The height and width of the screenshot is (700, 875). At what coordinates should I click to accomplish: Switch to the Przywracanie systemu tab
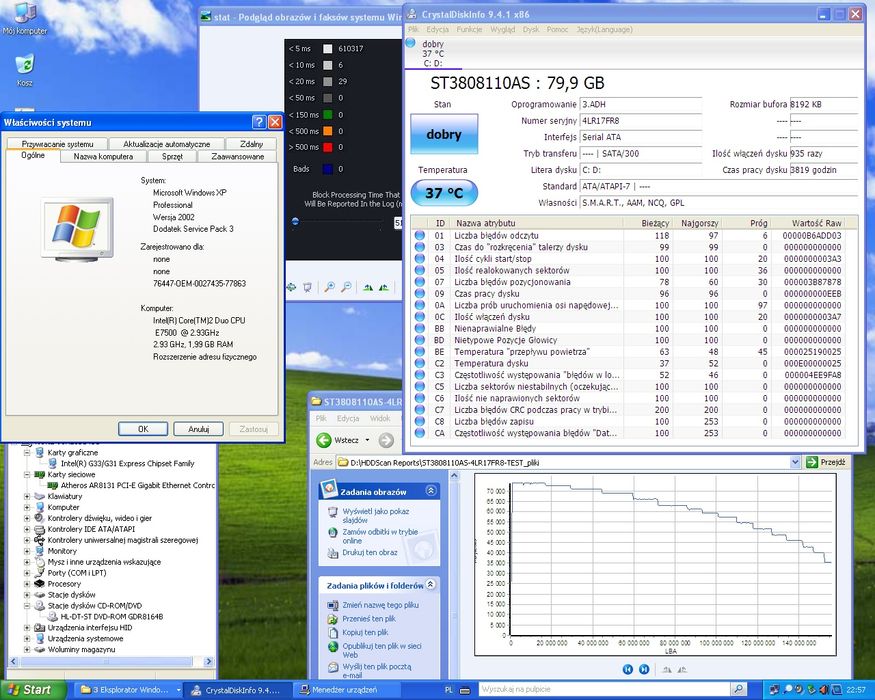[x=57, y=144]
